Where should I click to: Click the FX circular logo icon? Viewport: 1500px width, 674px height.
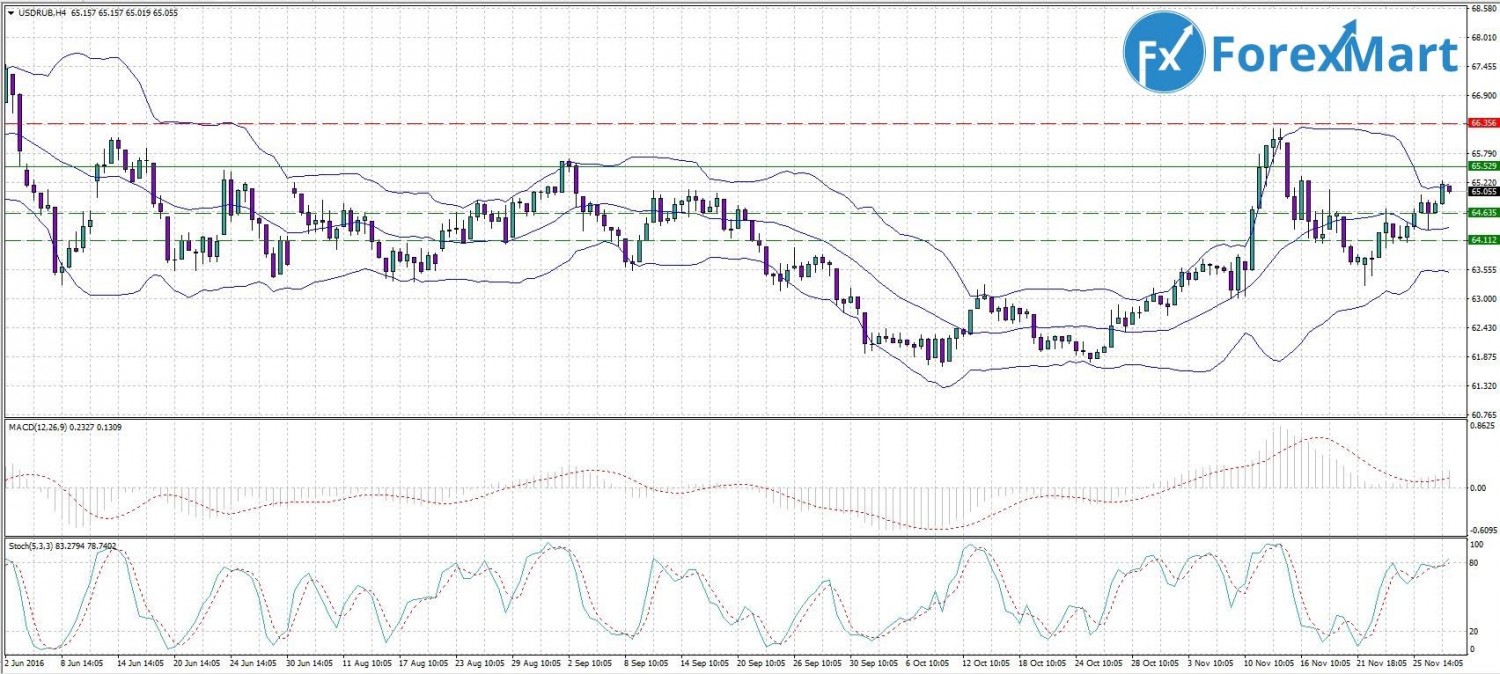click(1164, 52)
